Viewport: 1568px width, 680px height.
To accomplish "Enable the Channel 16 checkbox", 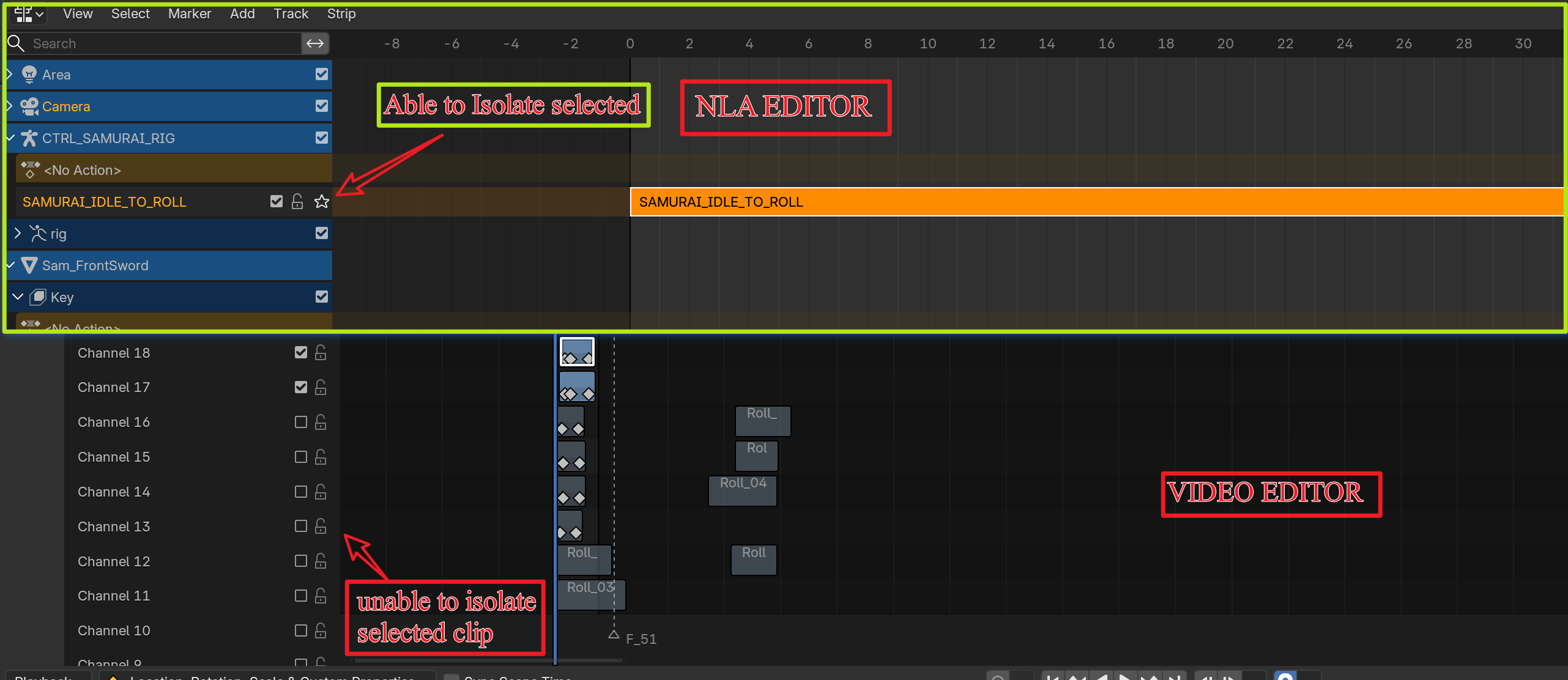I will tap(300, 423).
